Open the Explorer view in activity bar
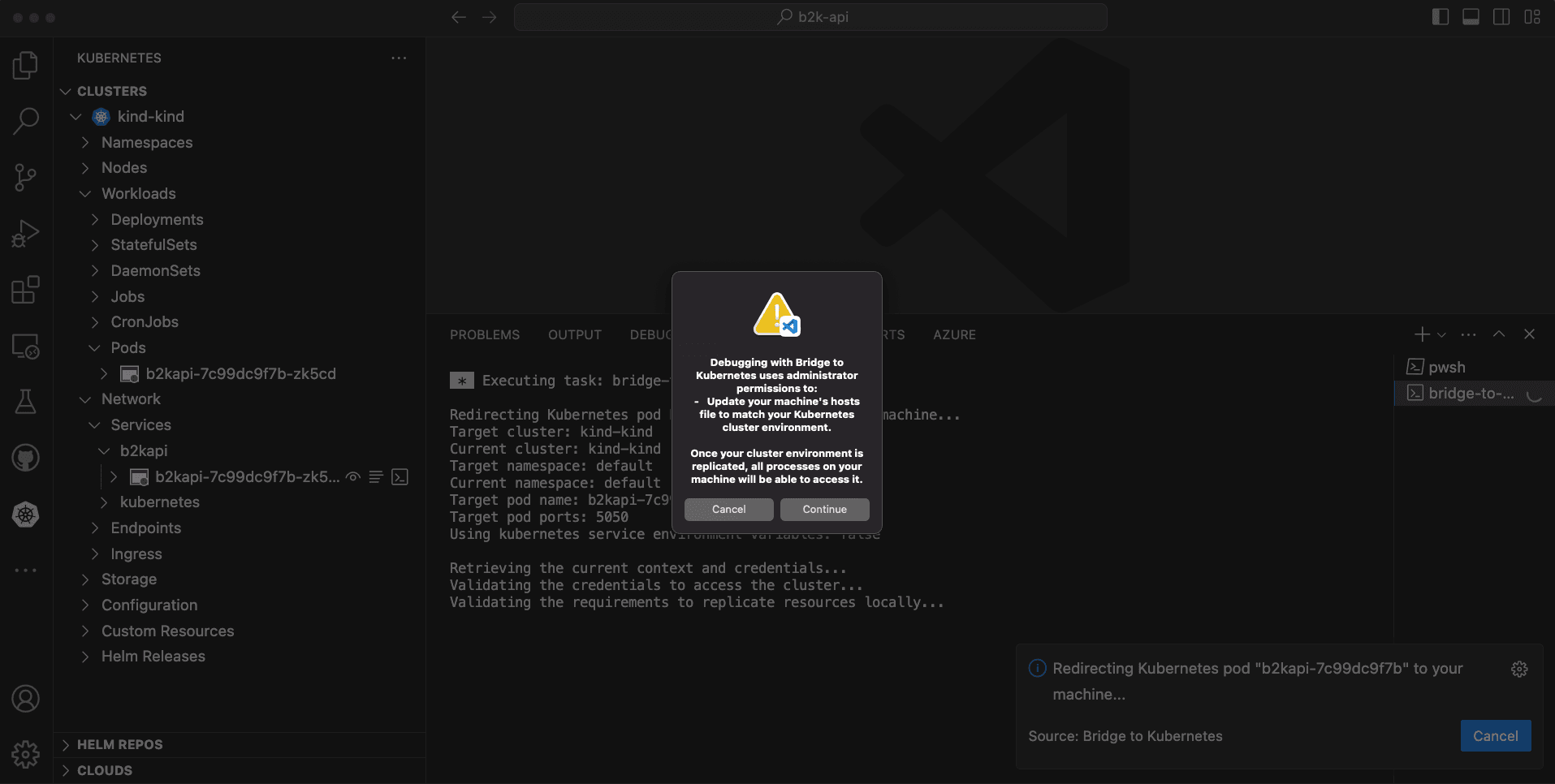The image size is (1555, 784). [25, 66]
